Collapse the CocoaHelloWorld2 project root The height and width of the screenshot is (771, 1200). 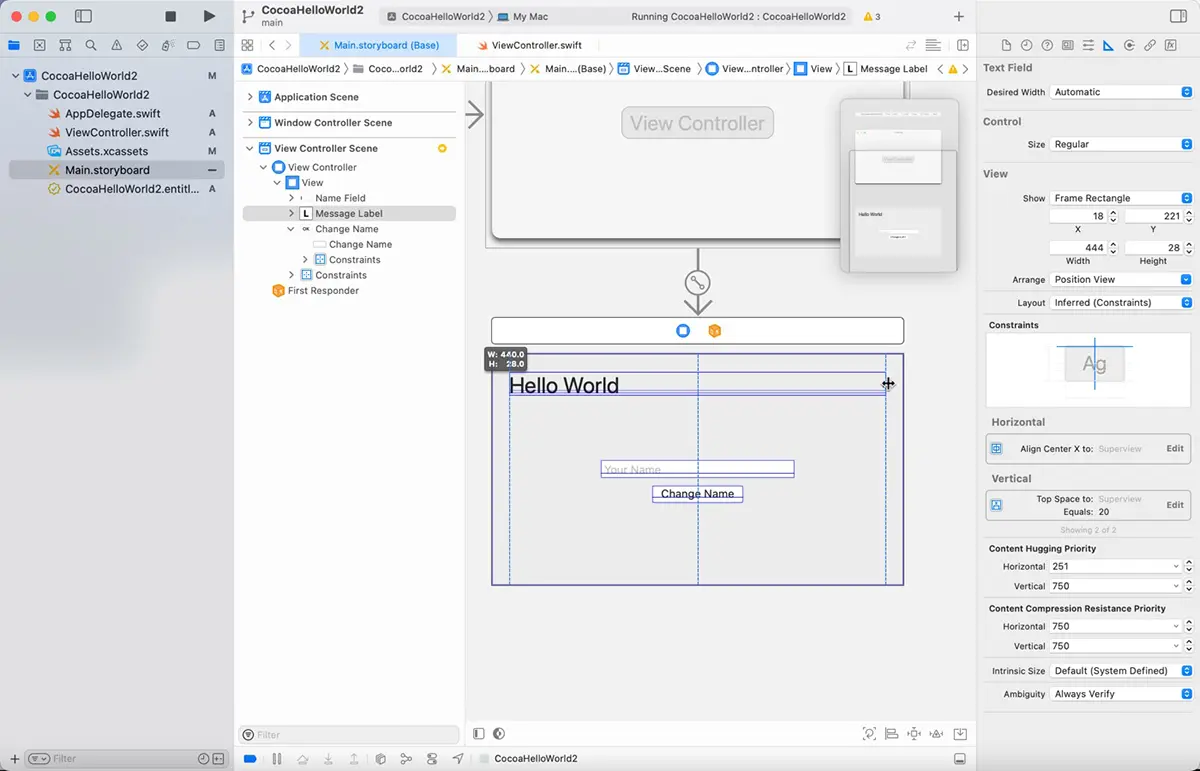[x=15, y=76]
